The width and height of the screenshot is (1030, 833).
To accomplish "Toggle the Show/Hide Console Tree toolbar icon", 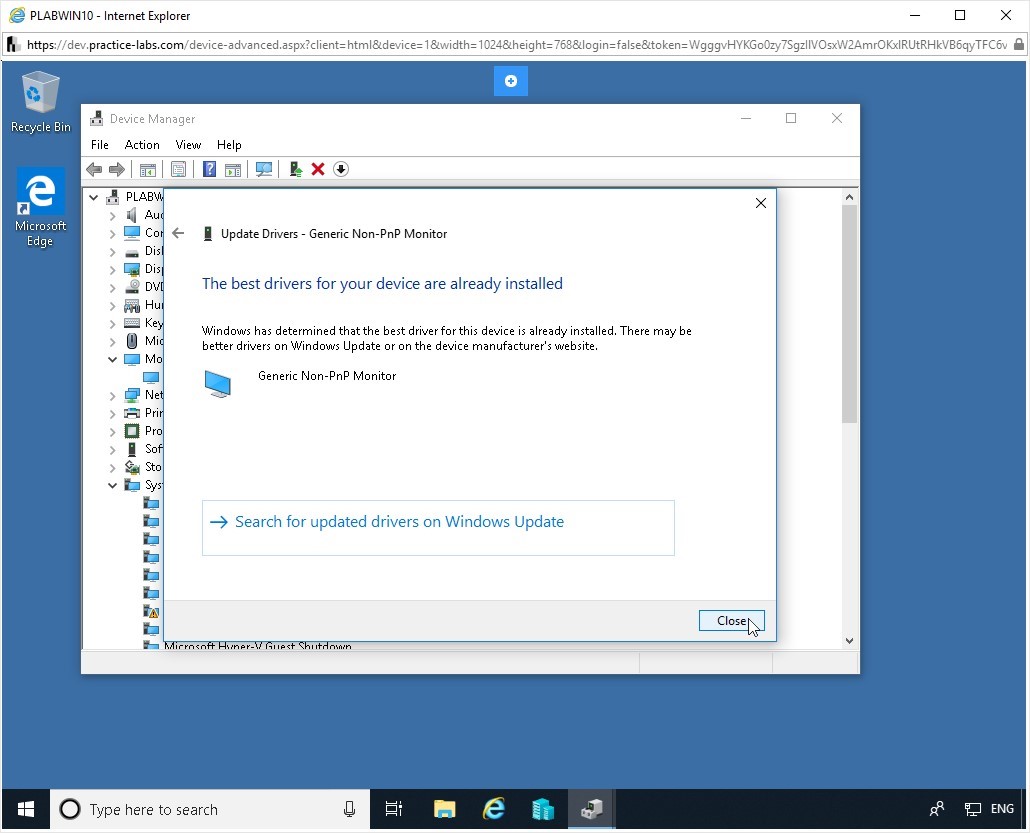I will tap(148, 169).
